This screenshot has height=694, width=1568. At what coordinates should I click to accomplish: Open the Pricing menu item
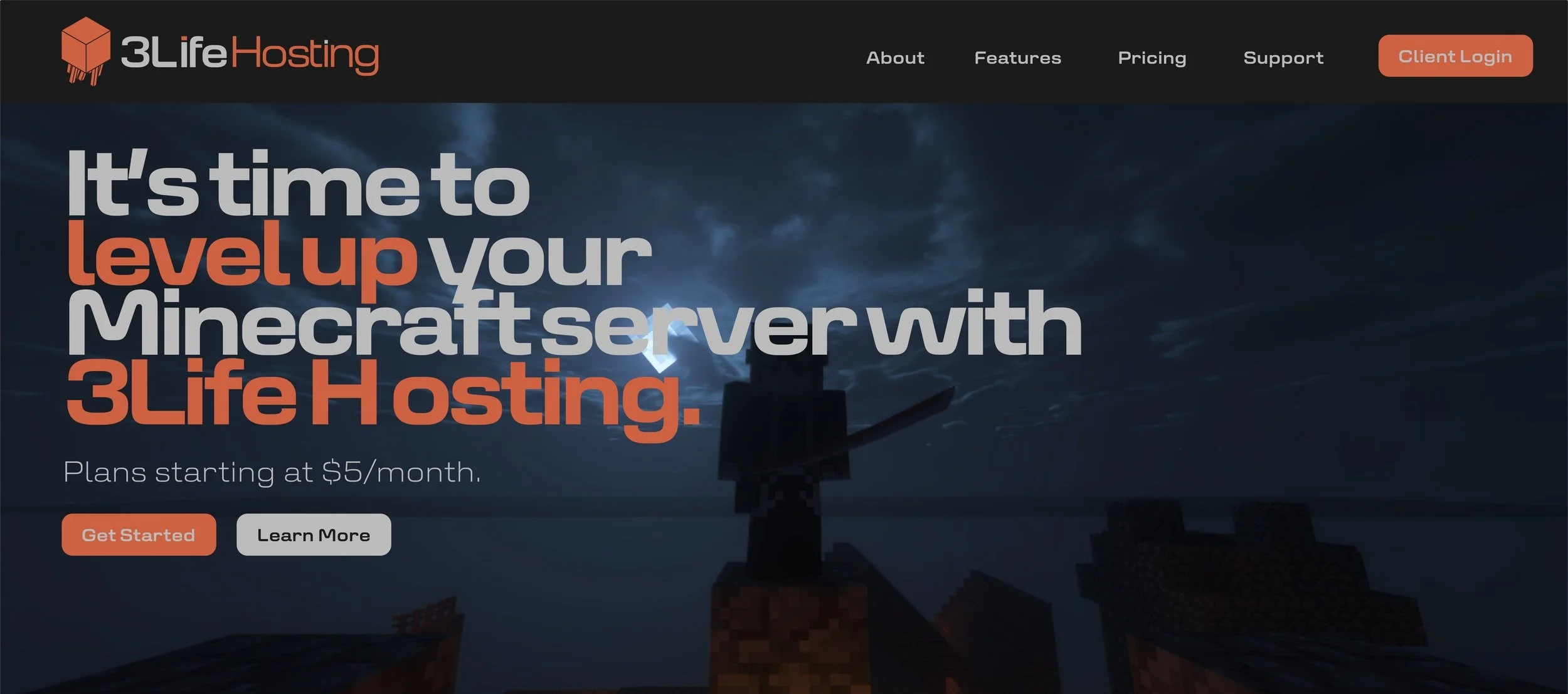[1152, 58]
